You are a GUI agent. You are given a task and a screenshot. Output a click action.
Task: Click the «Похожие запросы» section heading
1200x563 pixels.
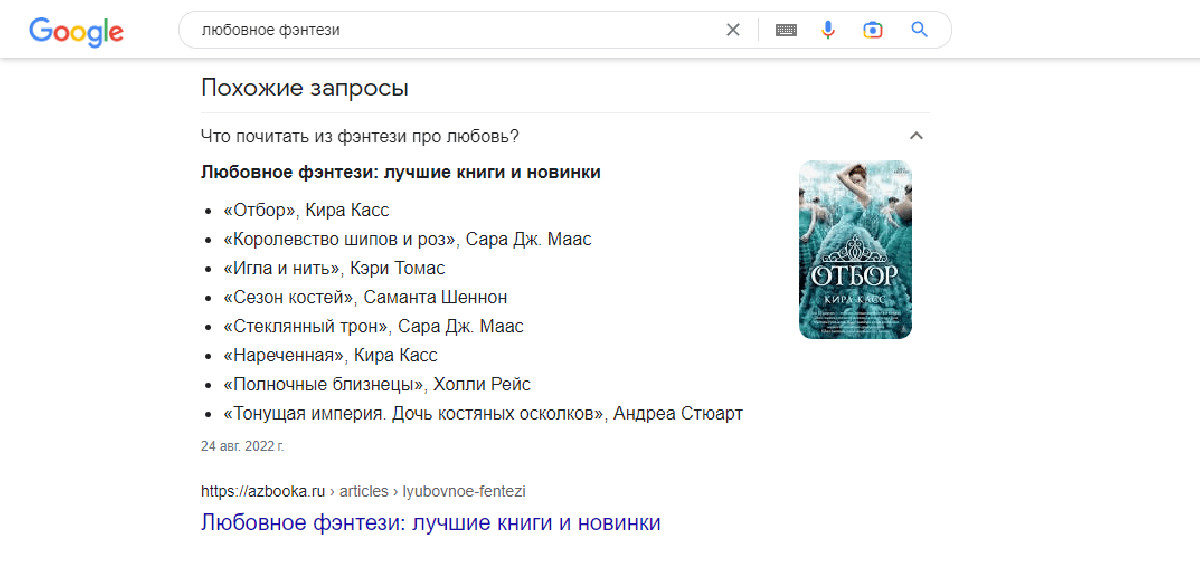pos(305,87)
